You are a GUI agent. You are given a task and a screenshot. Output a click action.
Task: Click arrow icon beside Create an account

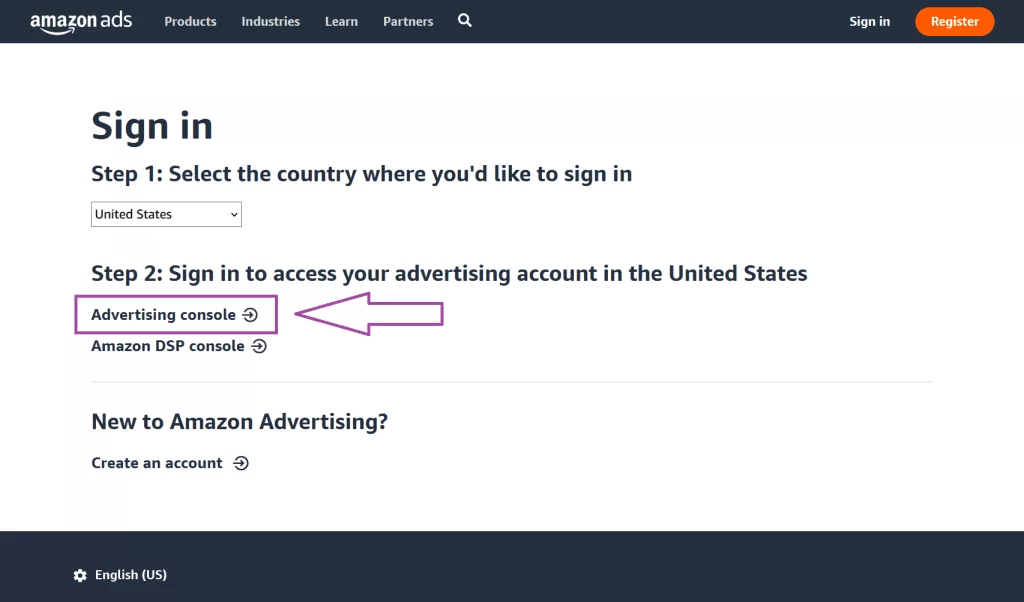tap(240, 463)
